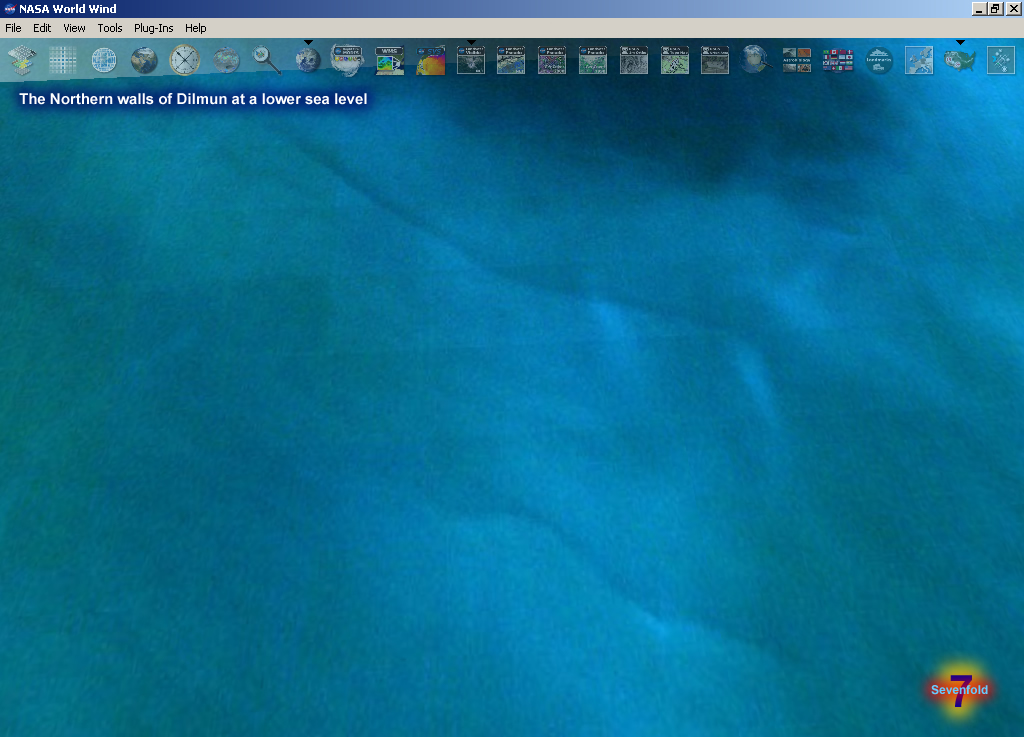Open the four-photo Astrobiology thumbnails icon
This screenshot has width=1024, height=737.
[797, 60]
